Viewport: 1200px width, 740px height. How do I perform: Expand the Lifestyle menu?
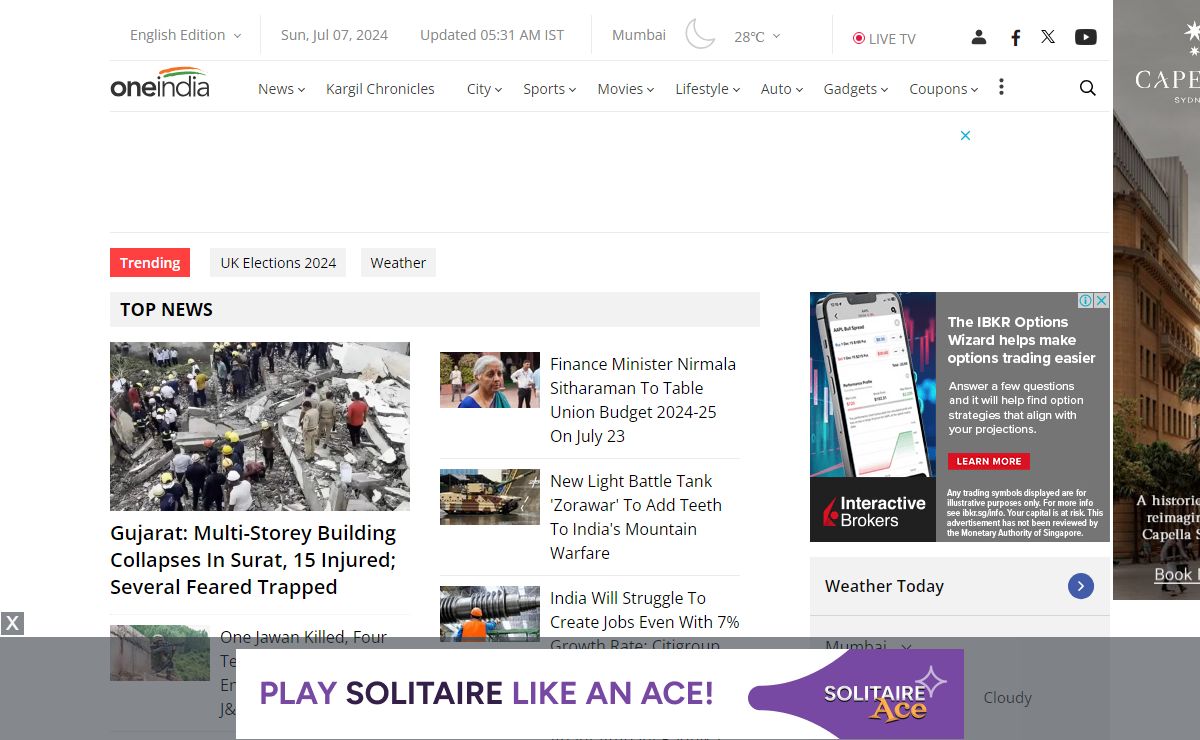click(707, 88)
